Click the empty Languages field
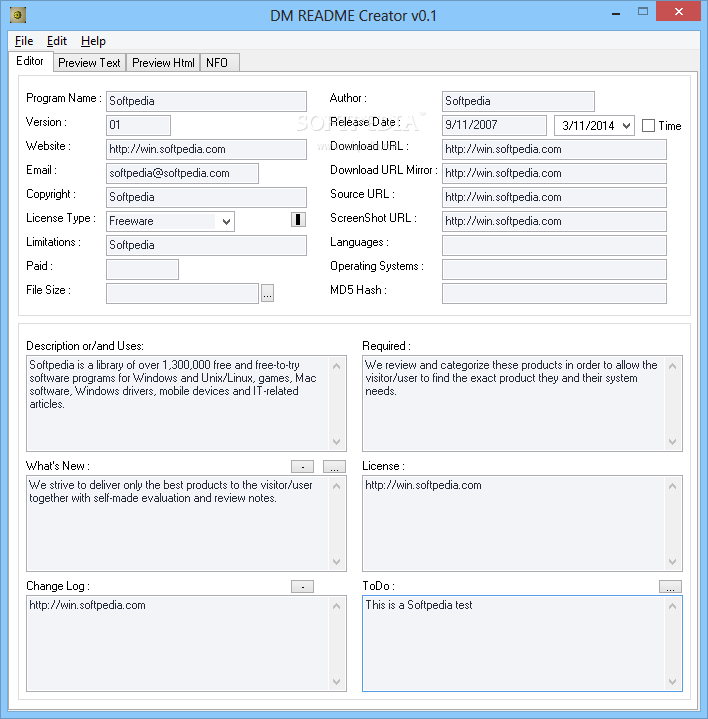This screenshot has height=719, width=708. (554, 245)
